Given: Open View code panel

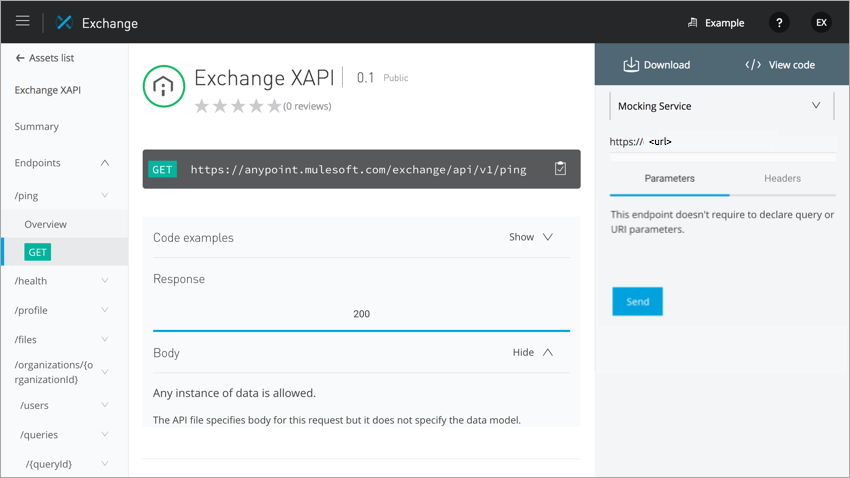Looking at the screenshot, I should [x=779, y=65].
